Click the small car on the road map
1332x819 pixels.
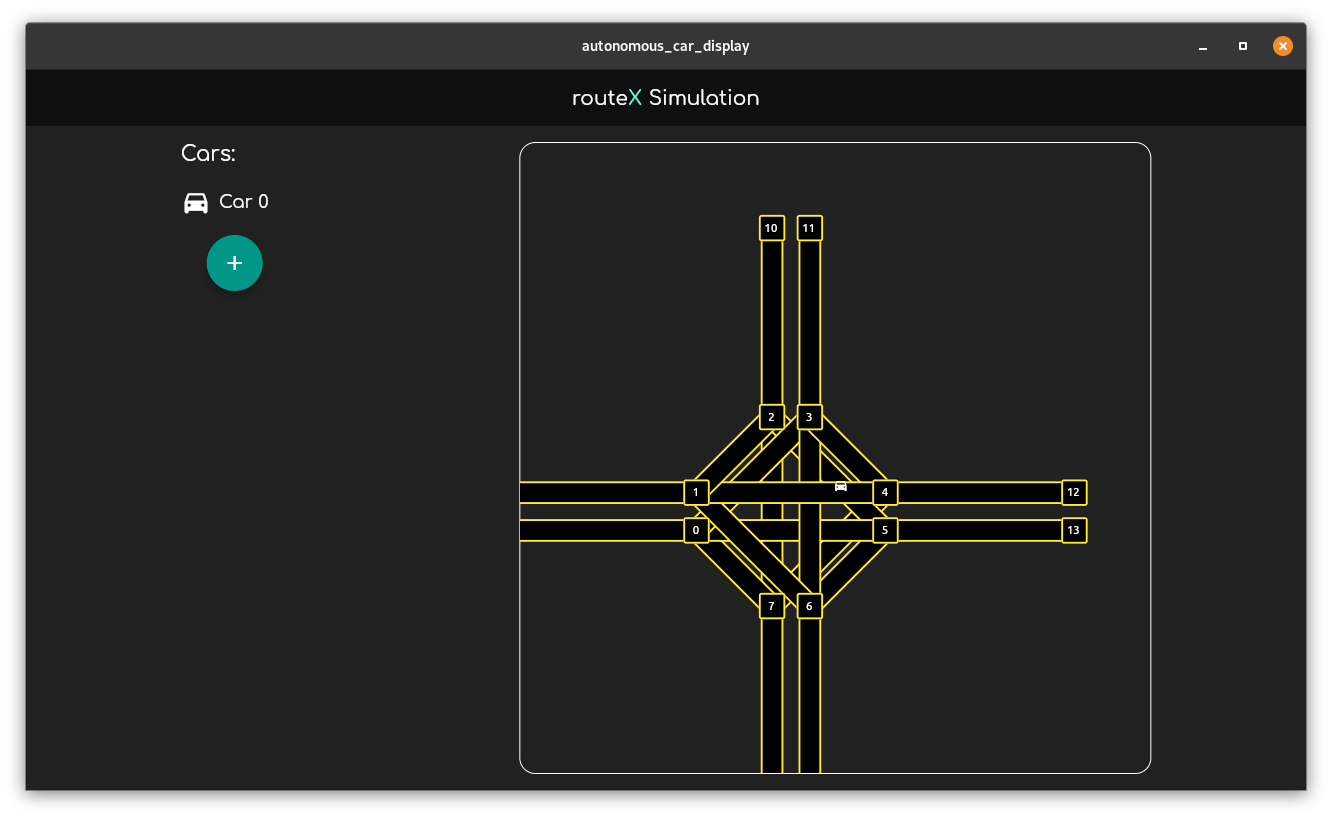point(841,487)
